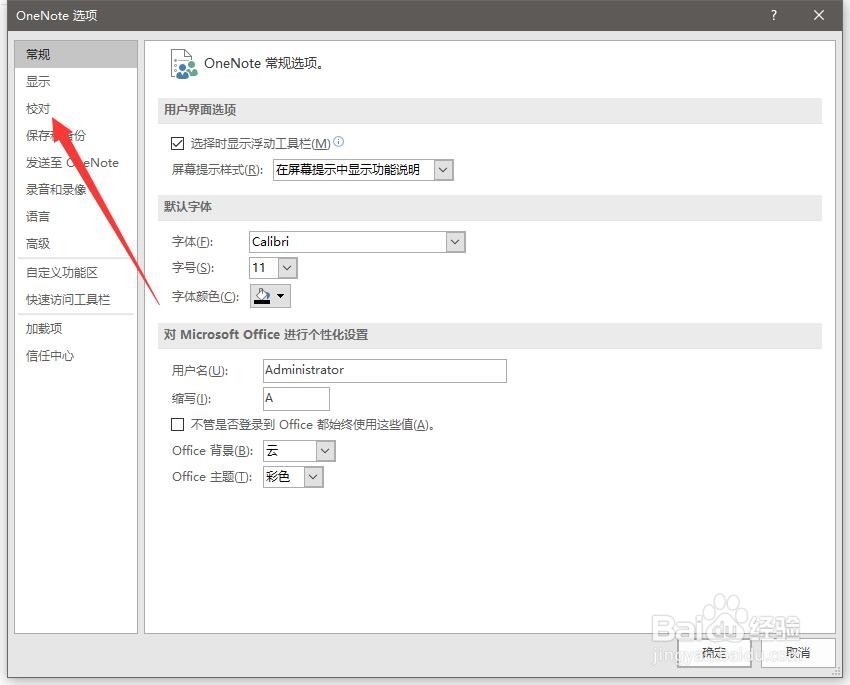850x685 pixels.
Task: Expand the 字号 size dropdown
Action: (x=287, y=268)
